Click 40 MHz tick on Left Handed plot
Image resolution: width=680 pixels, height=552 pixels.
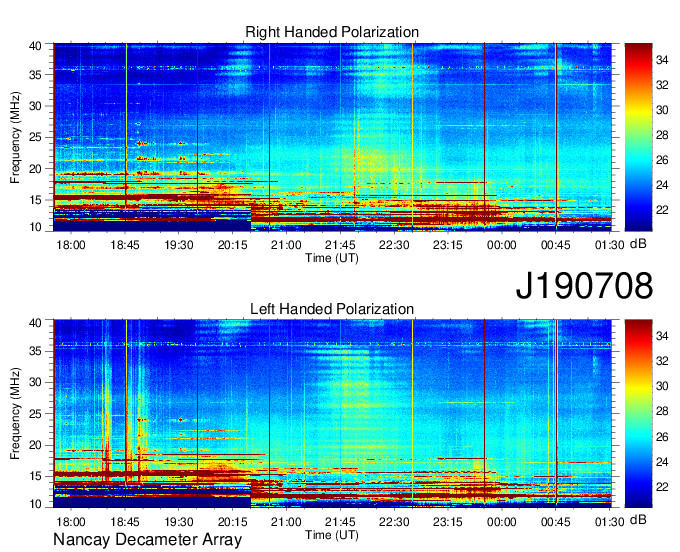click(35, 323)
